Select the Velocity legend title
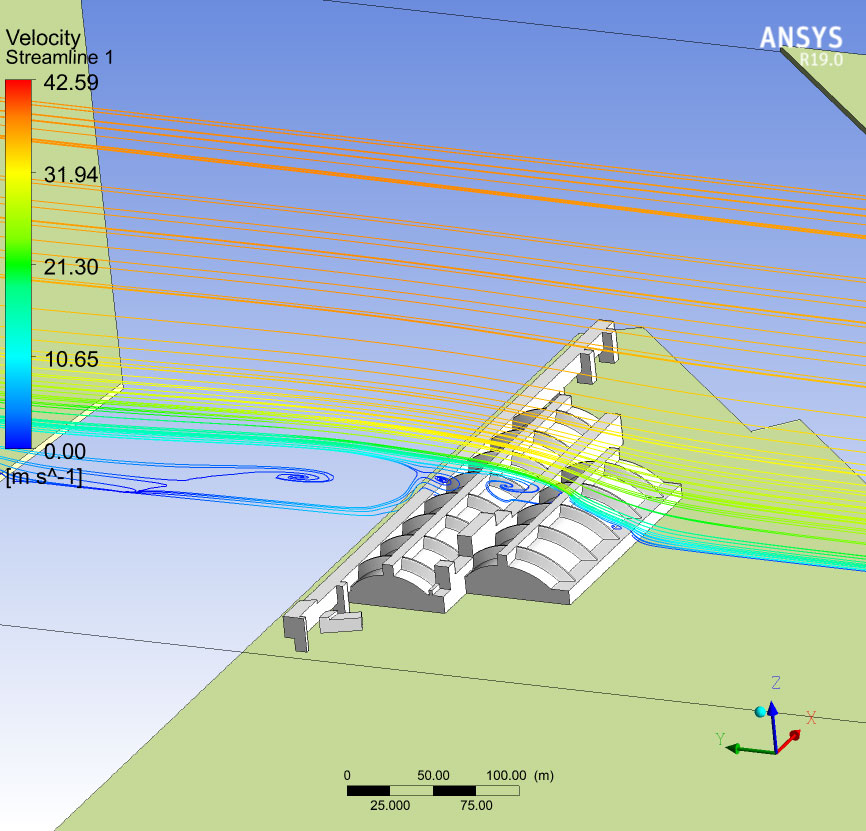 (43, 38)
